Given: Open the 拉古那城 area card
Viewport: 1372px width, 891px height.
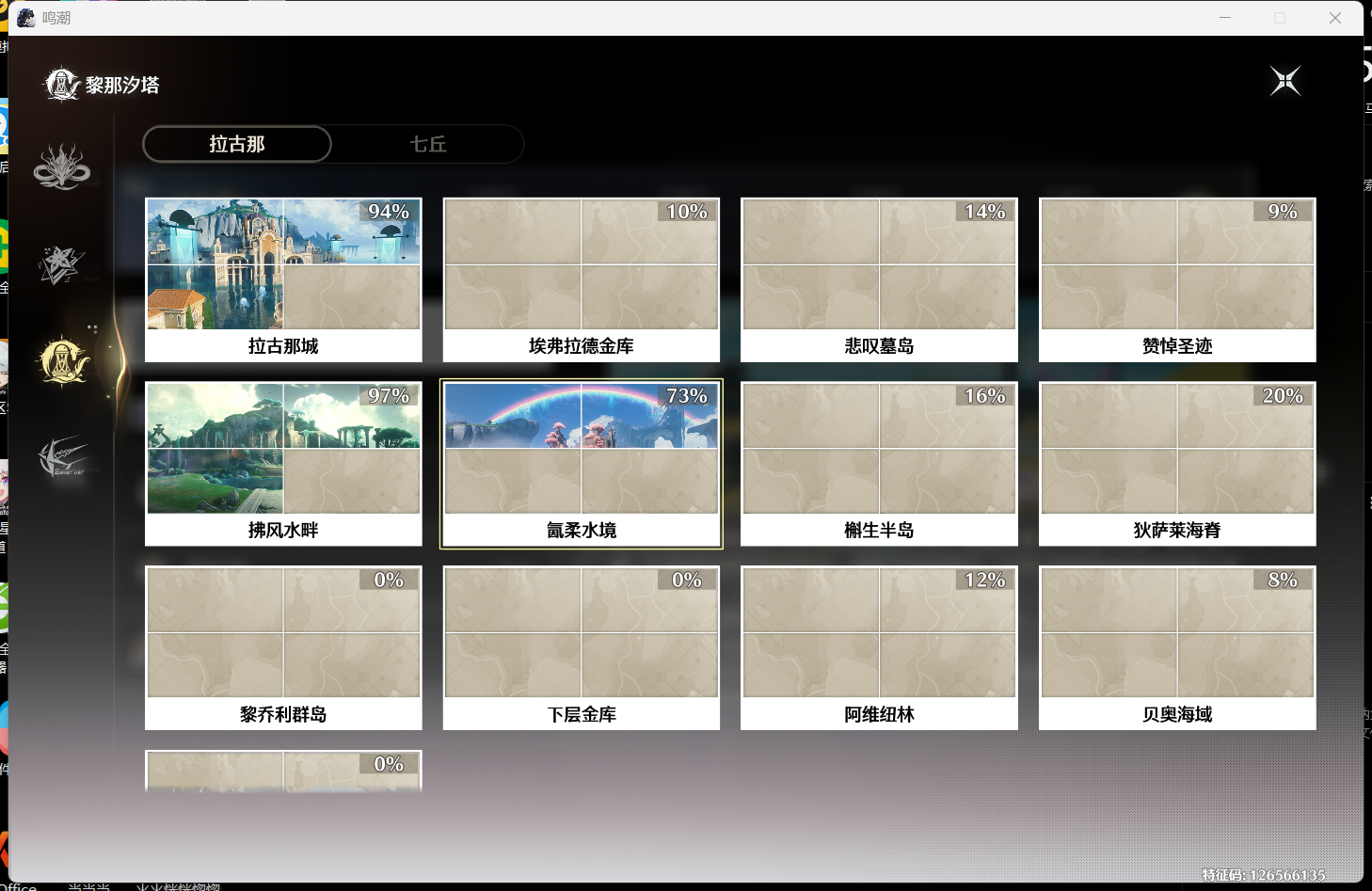Looking at the screenshot, I should pos(283,279).
